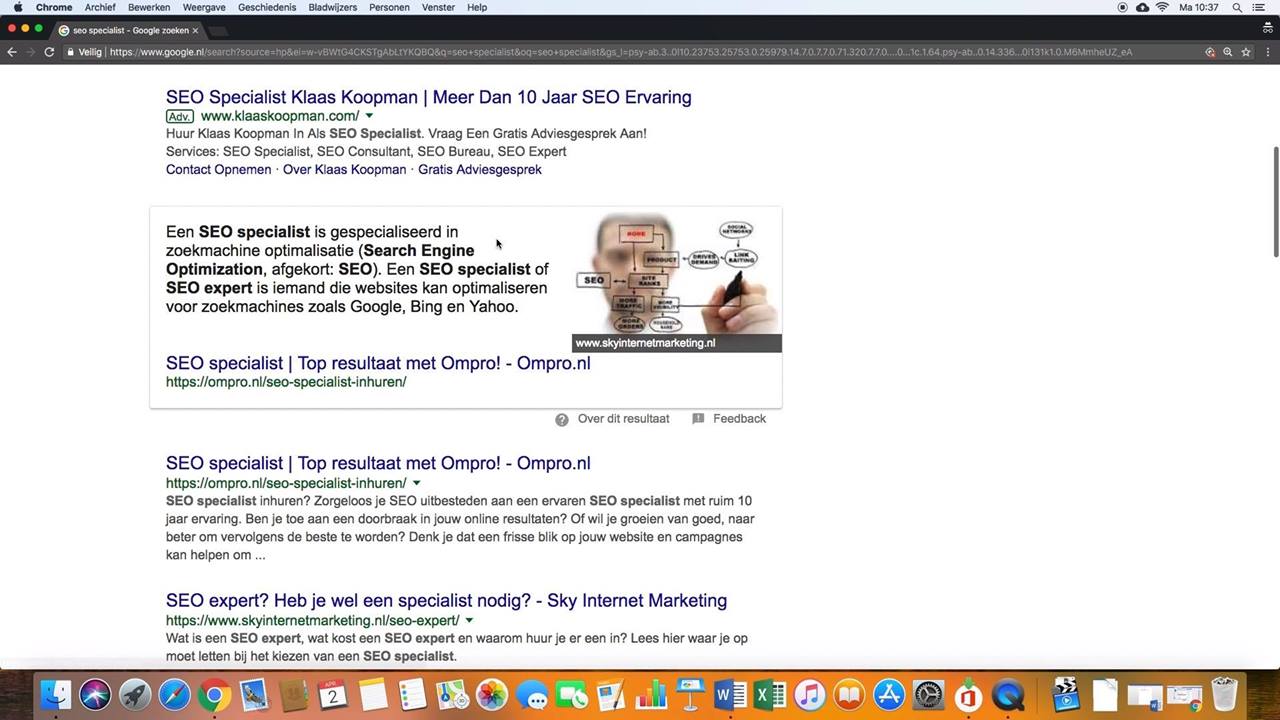Open the Bewerken menu
Screen dimensions: 1280x720
[149, 7]
